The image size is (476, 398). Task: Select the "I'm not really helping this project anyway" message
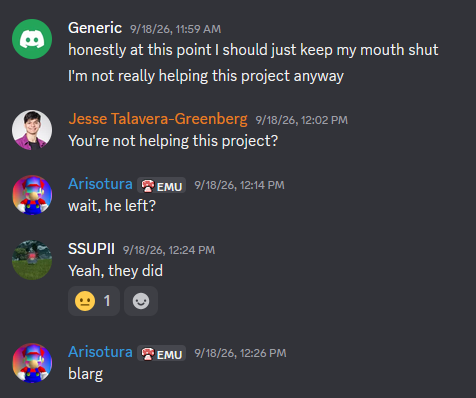[206, 76]
